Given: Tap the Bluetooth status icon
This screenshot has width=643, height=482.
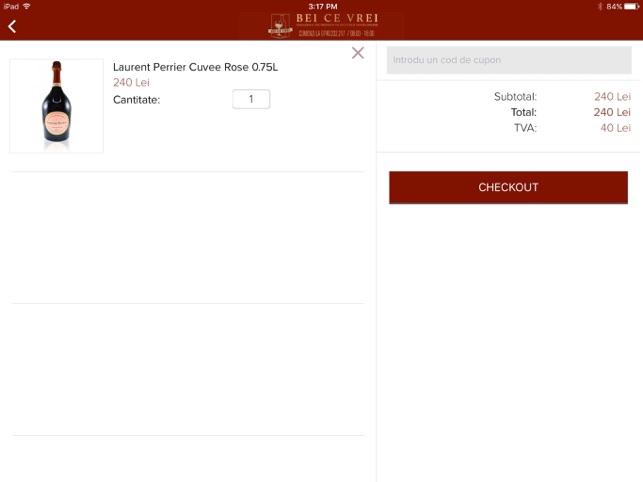Looking at the screenshot, I should [600, 6].
